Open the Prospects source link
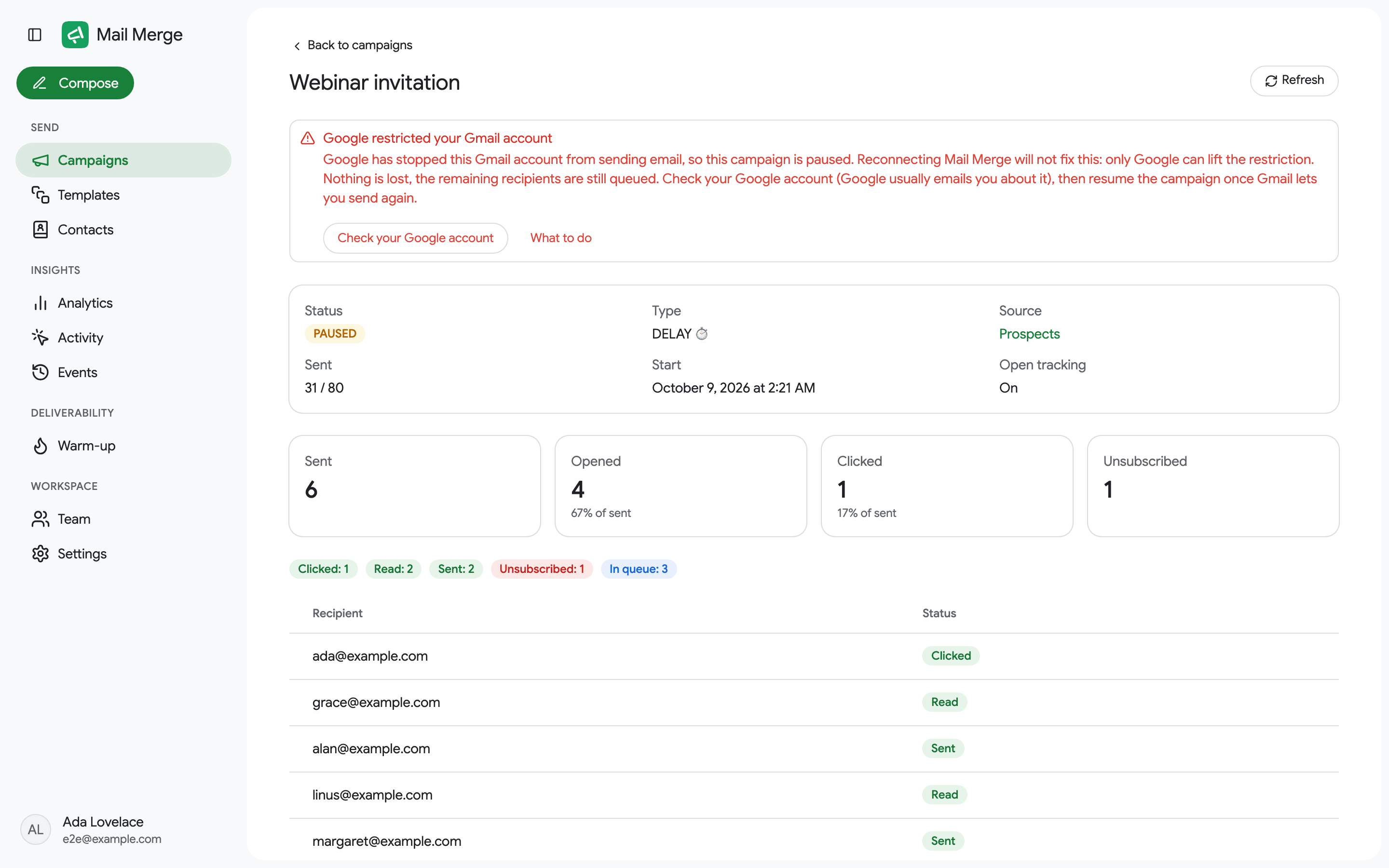Viewport: 1389px width, 868px height. click(x=1029, y=334)
